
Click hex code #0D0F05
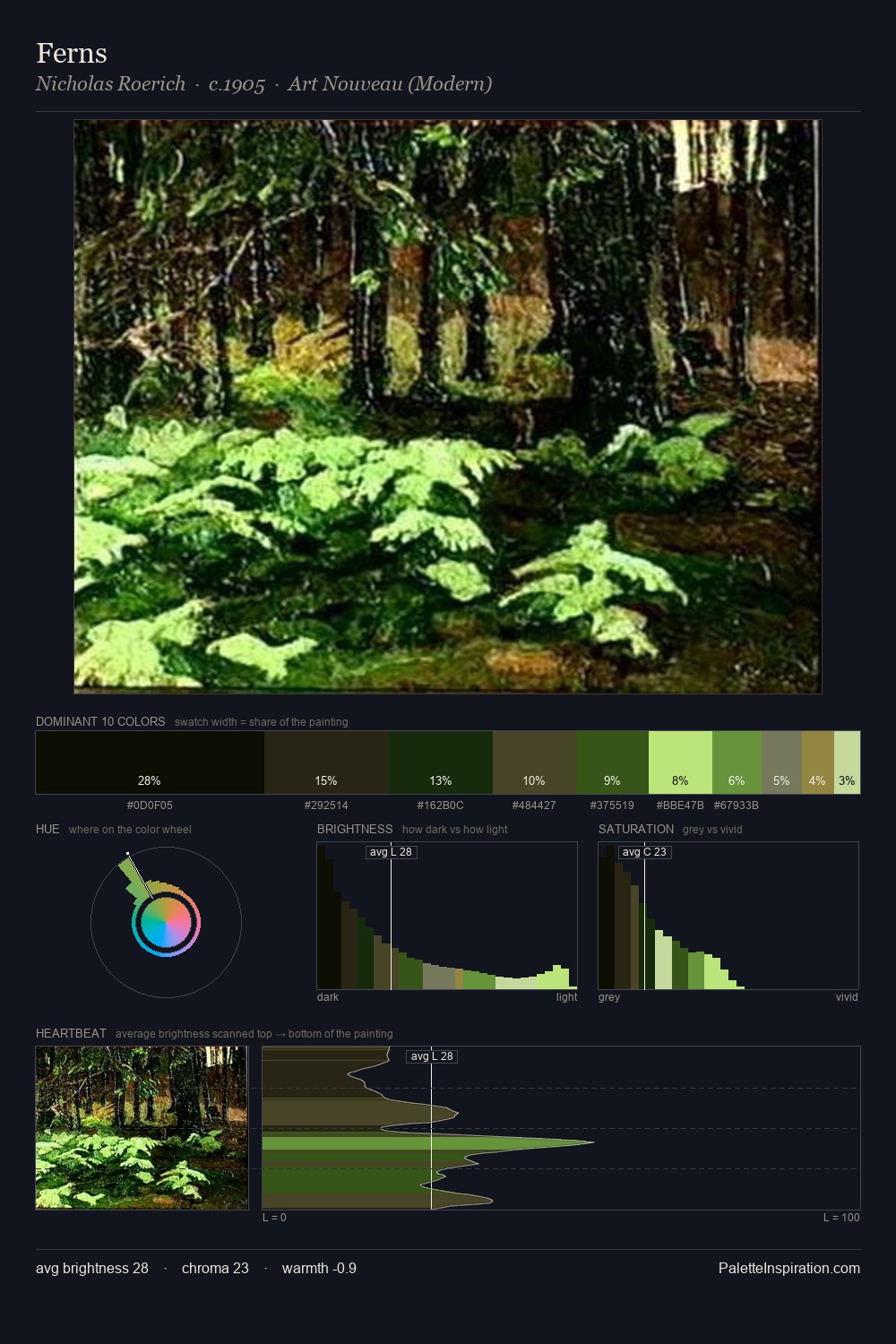point(150,806)
